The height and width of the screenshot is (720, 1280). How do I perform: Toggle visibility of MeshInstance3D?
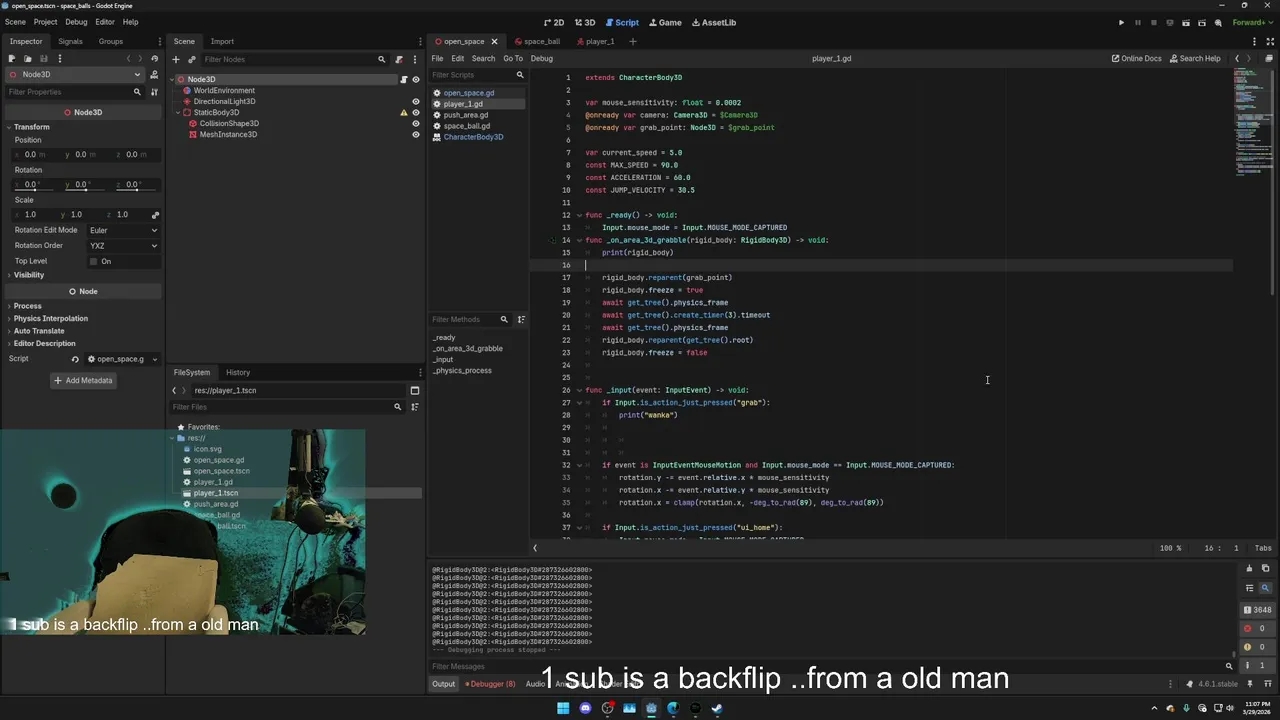coord(416,134)
